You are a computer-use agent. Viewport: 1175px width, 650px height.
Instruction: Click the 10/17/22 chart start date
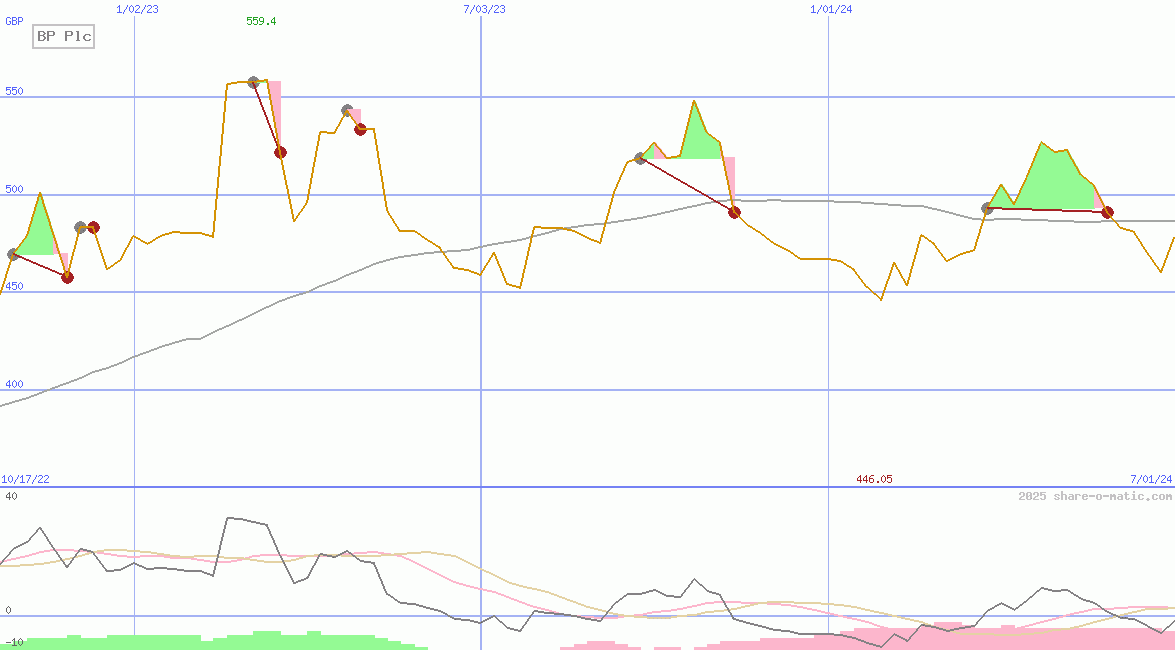pos(25,479)
